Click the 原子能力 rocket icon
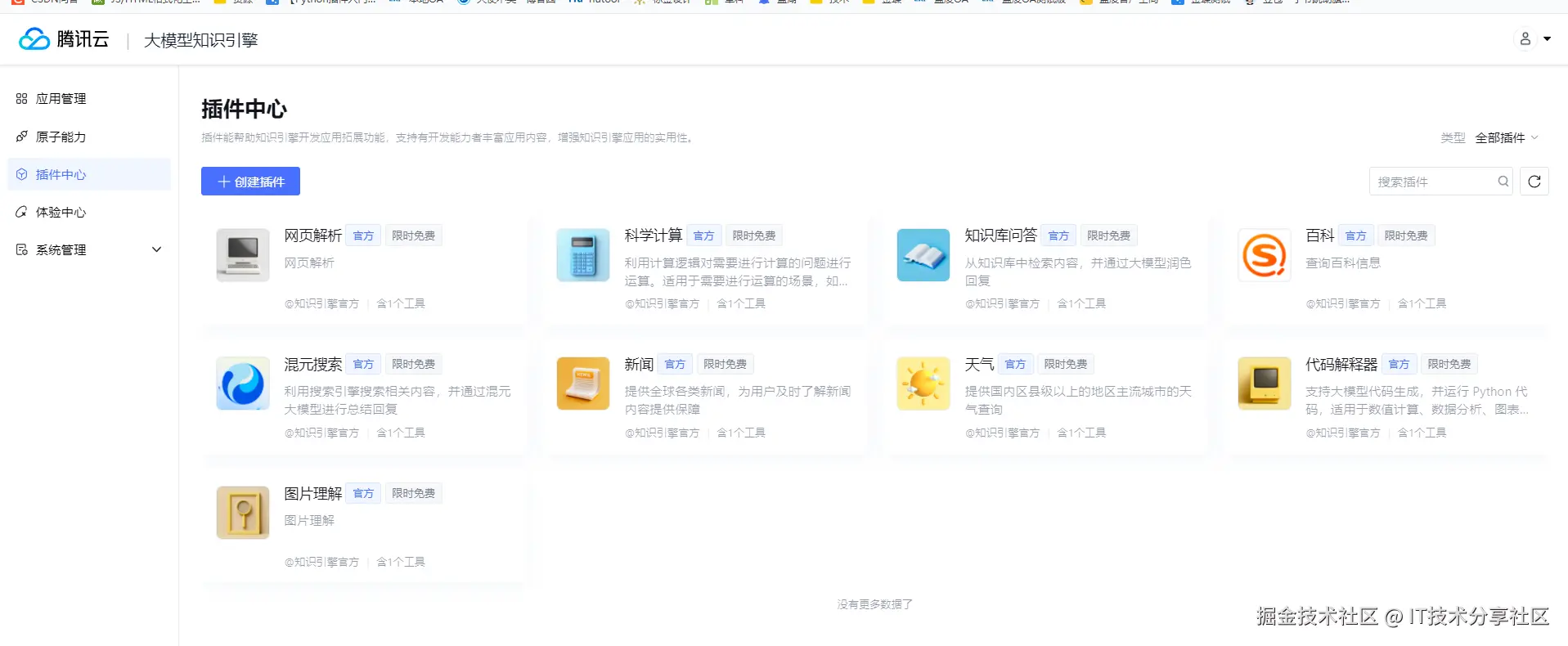1568x646 pixels. [x=21, y=137]
